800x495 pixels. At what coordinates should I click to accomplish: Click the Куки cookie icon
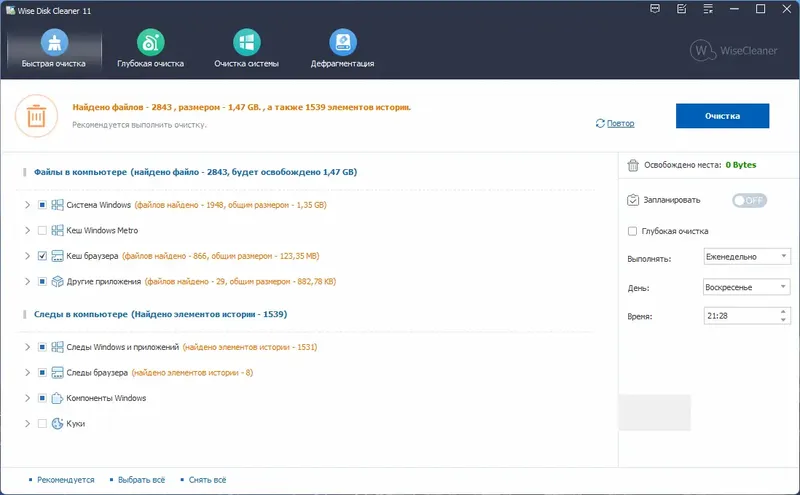(x=58, y=424)
